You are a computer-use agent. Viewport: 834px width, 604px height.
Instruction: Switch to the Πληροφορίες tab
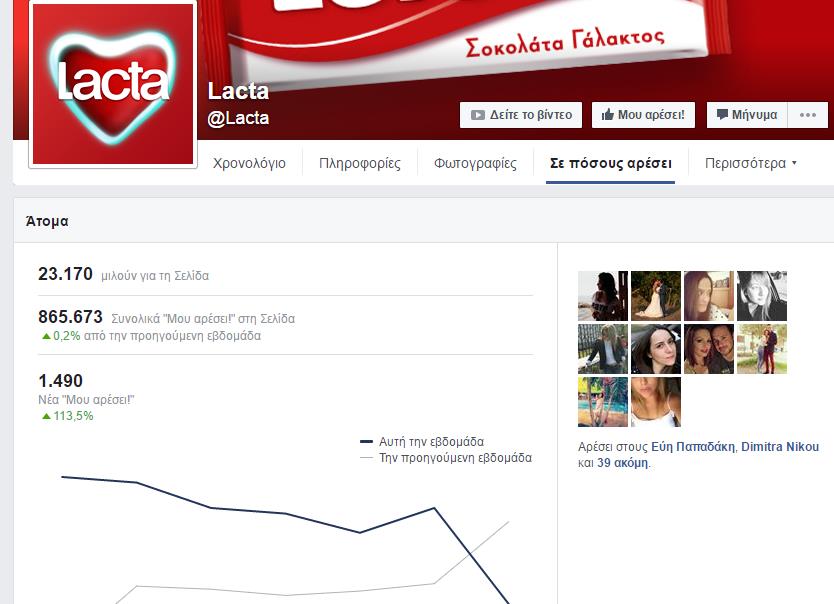(360, 163)
